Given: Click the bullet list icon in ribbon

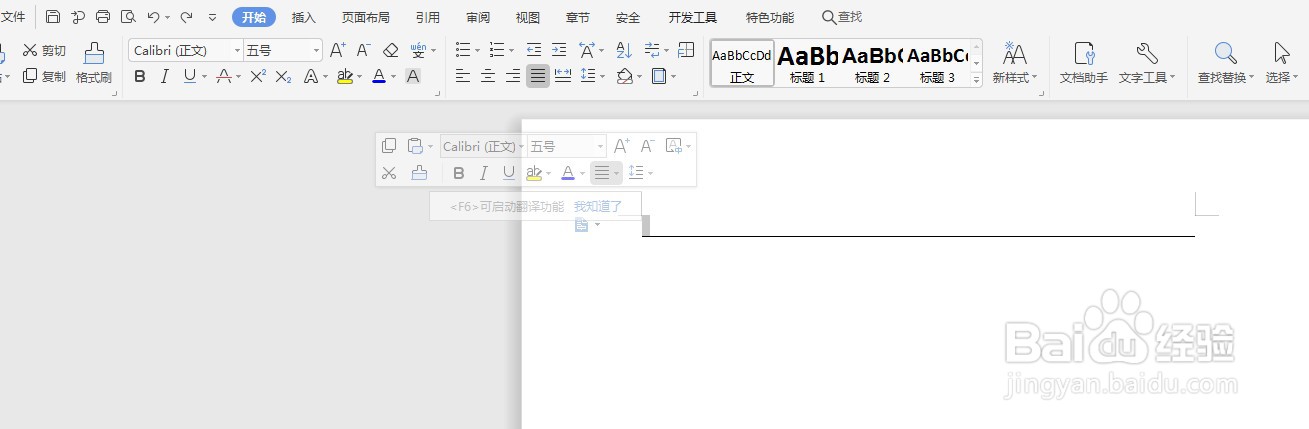Looking at the screenshot, I should (462, 50).
